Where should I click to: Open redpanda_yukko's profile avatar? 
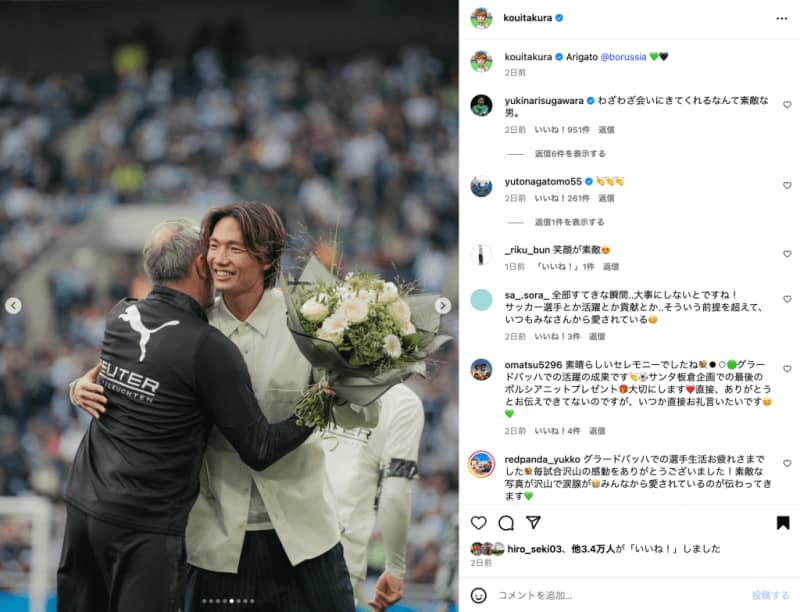481,464
